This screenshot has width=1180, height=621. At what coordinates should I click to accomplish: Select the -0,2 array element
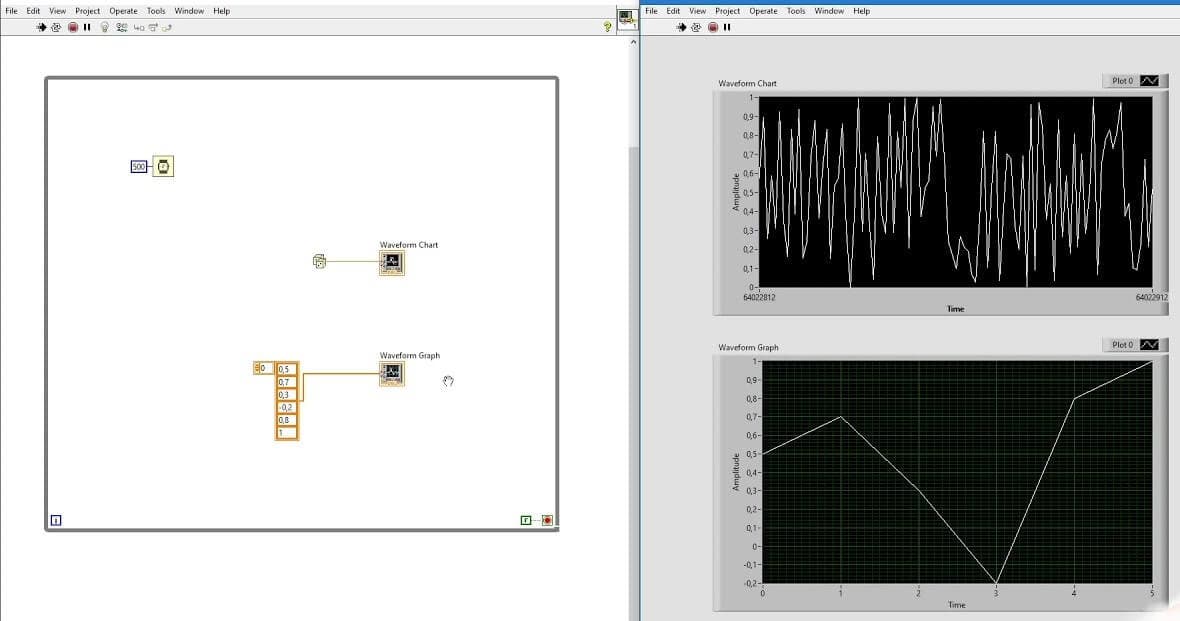(287, 407)
